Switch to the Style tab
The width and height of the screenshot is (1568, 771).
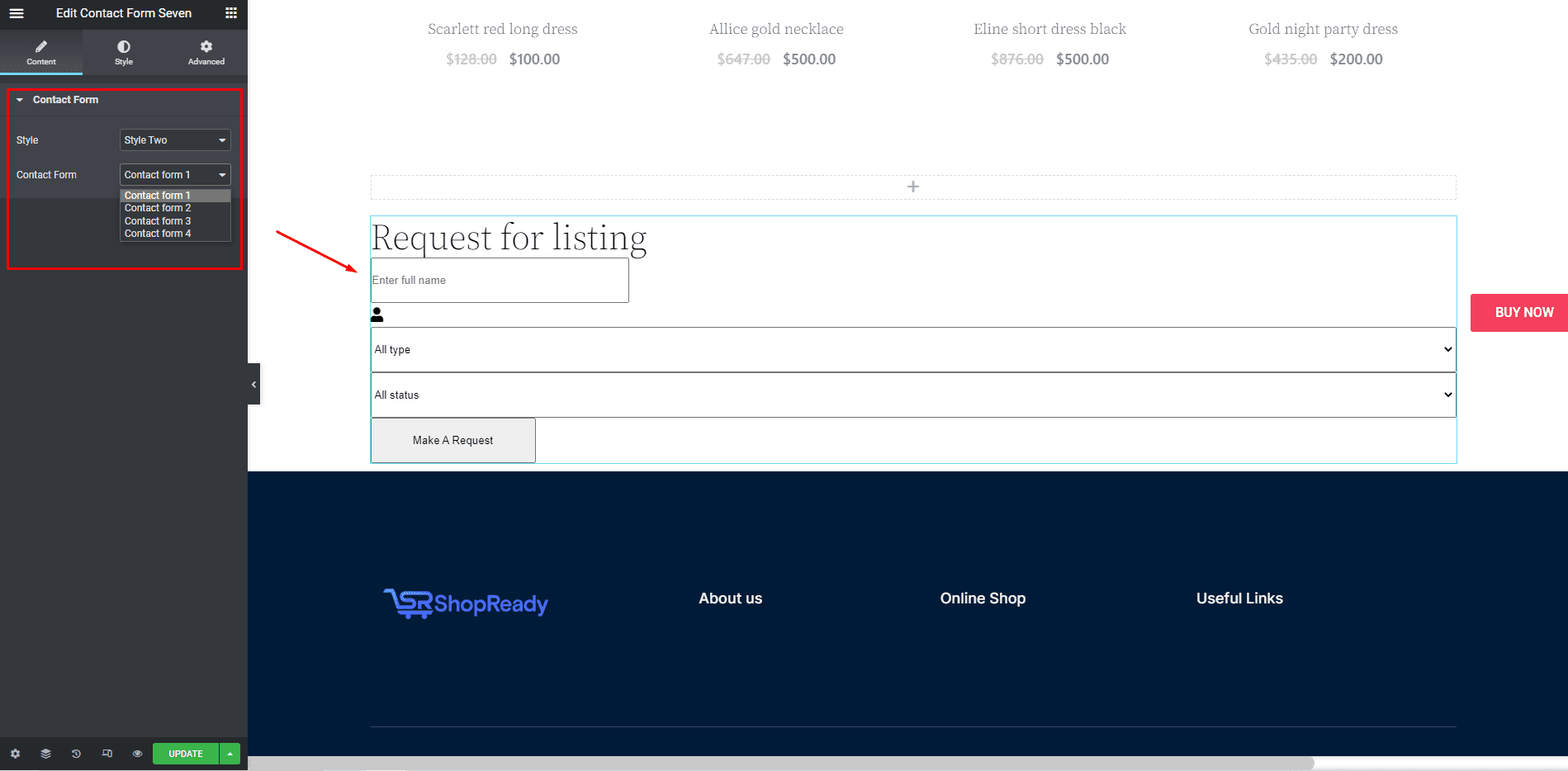pos(124,53)
